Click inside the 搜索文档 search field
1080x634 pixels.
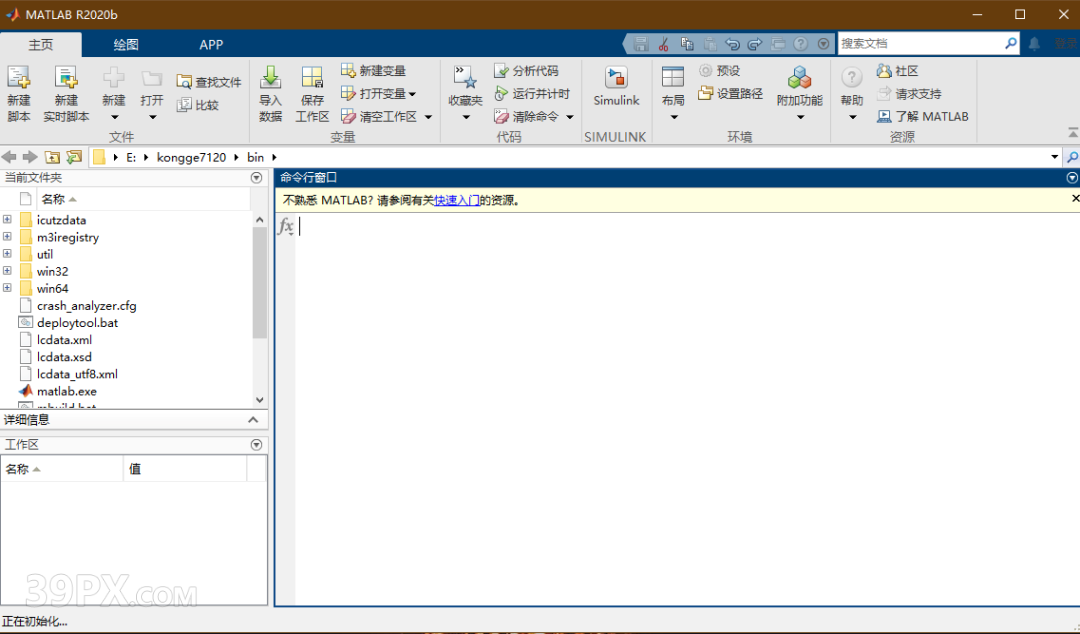pos(920,43)
